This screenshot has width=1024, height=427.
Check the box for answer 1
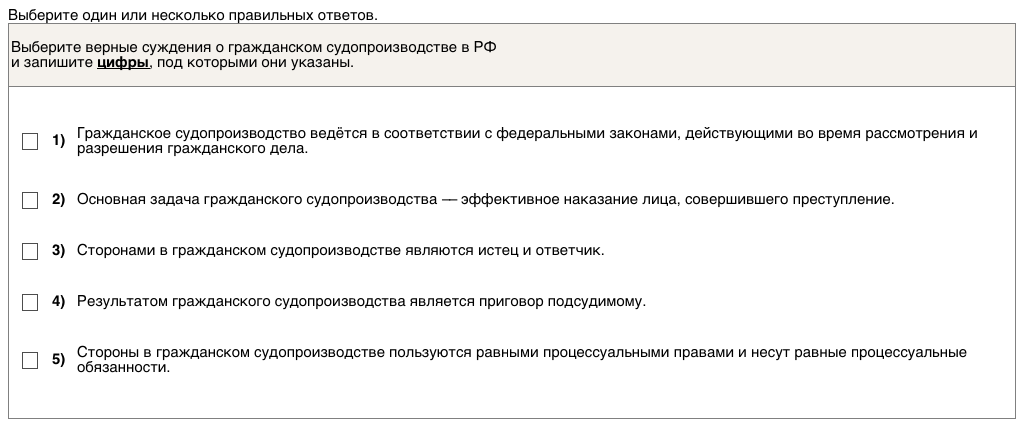click(x=30, y=142)
